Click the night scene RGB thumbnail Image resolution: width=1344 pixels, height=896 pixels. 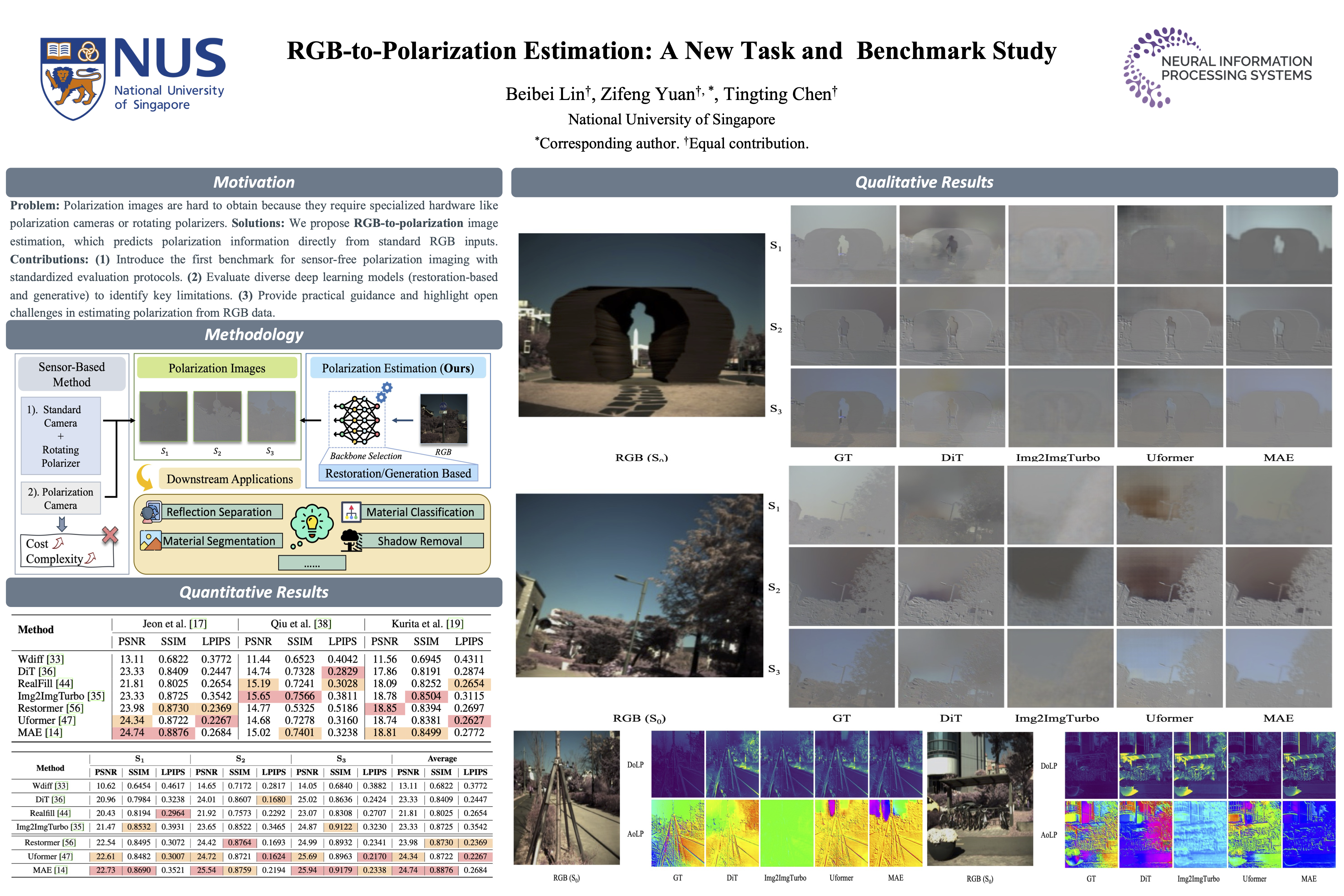443,419
